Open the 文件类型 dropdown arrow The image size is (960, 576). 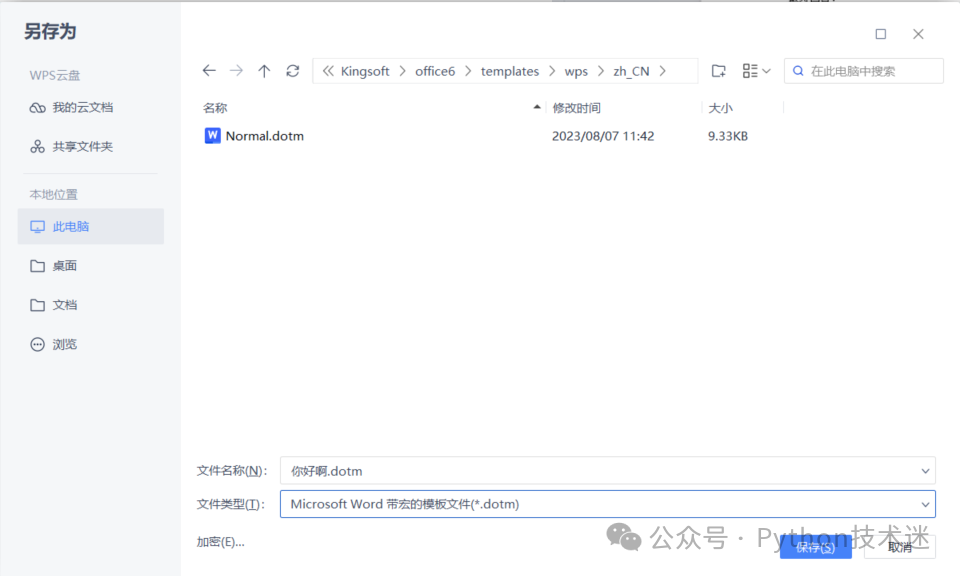point(925,504)
